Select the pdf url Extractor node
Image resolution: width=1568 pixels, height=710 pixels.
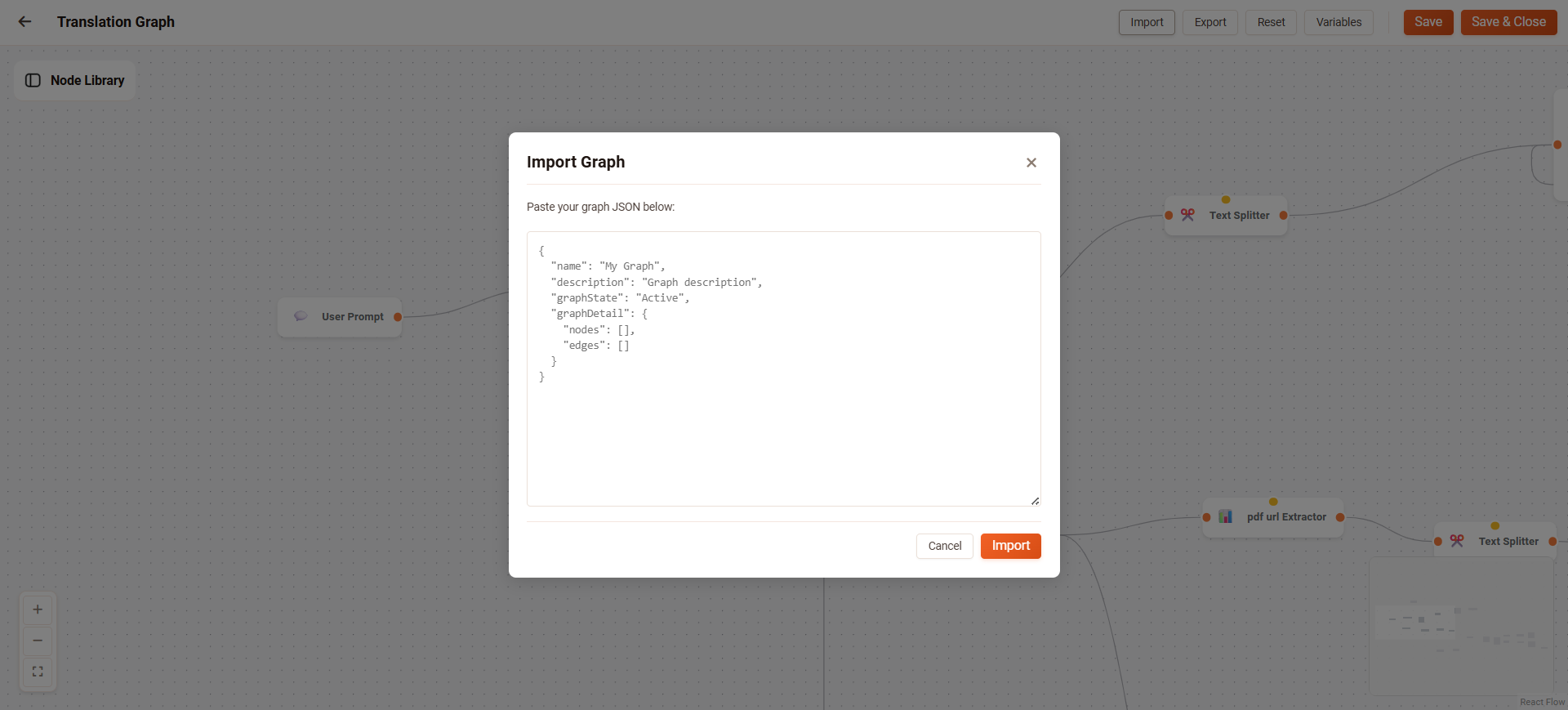[x=1273, y=517]
